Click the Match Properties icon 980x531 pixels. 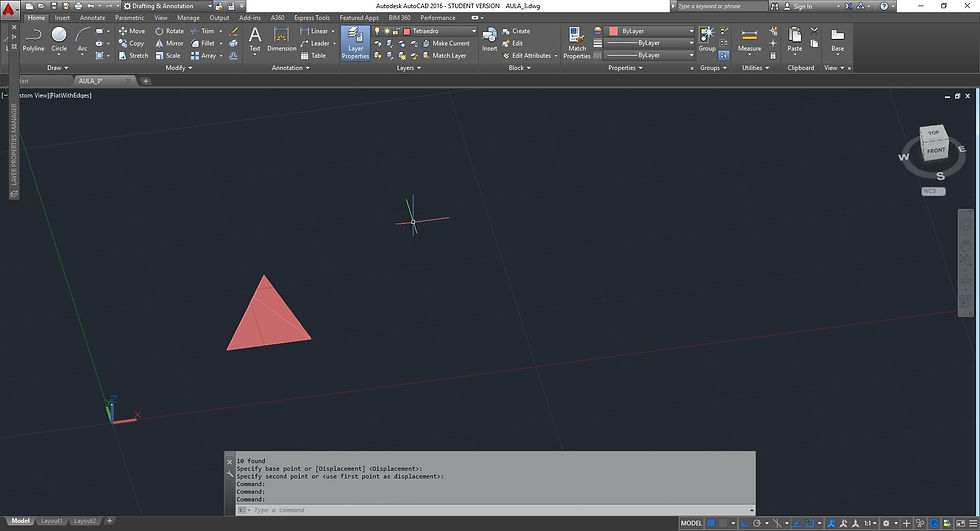click(x=577, y=42)
